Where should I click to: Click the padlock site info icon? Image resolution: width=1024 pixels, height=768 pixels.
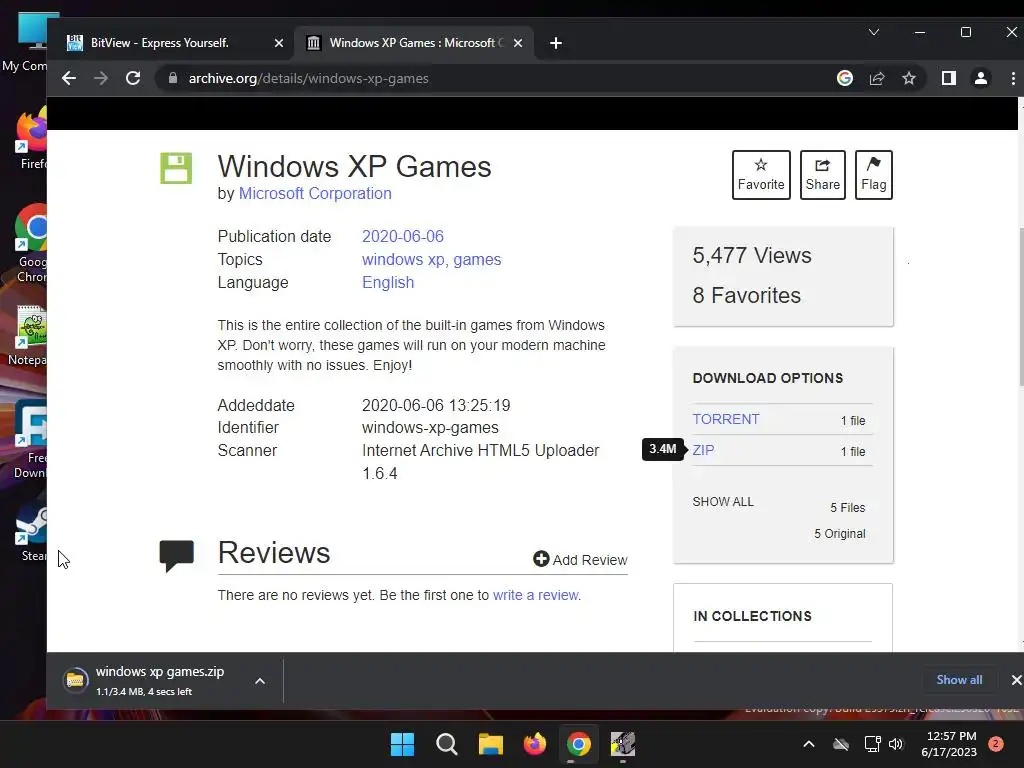click(x=172, y=78)
